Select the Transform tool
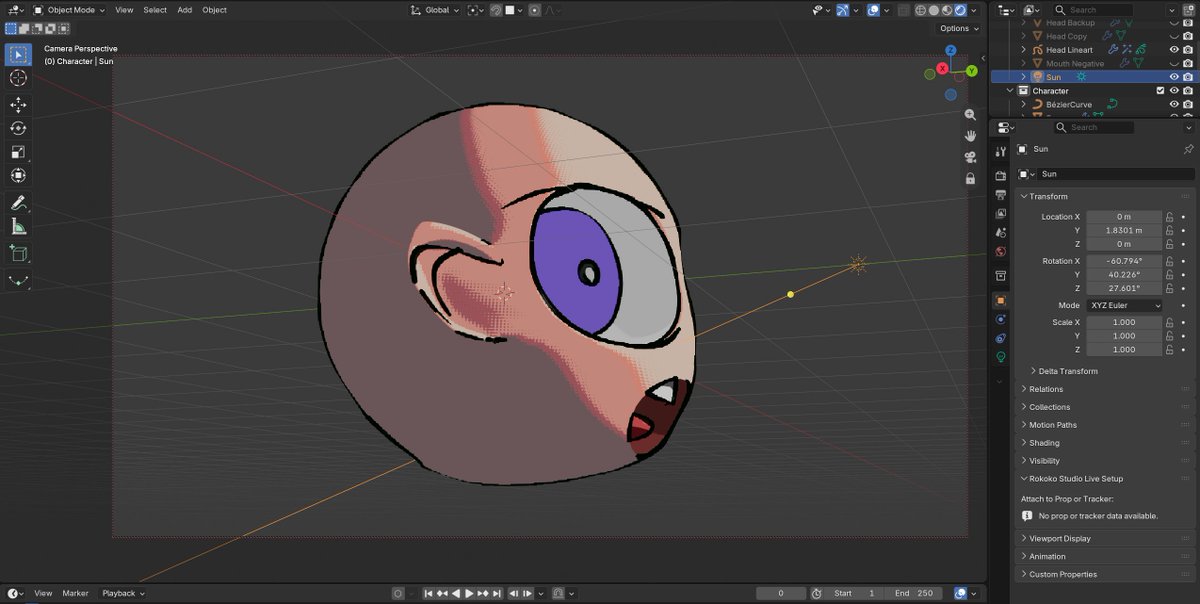Screen dimensions: 1200x604 (18, 175)
